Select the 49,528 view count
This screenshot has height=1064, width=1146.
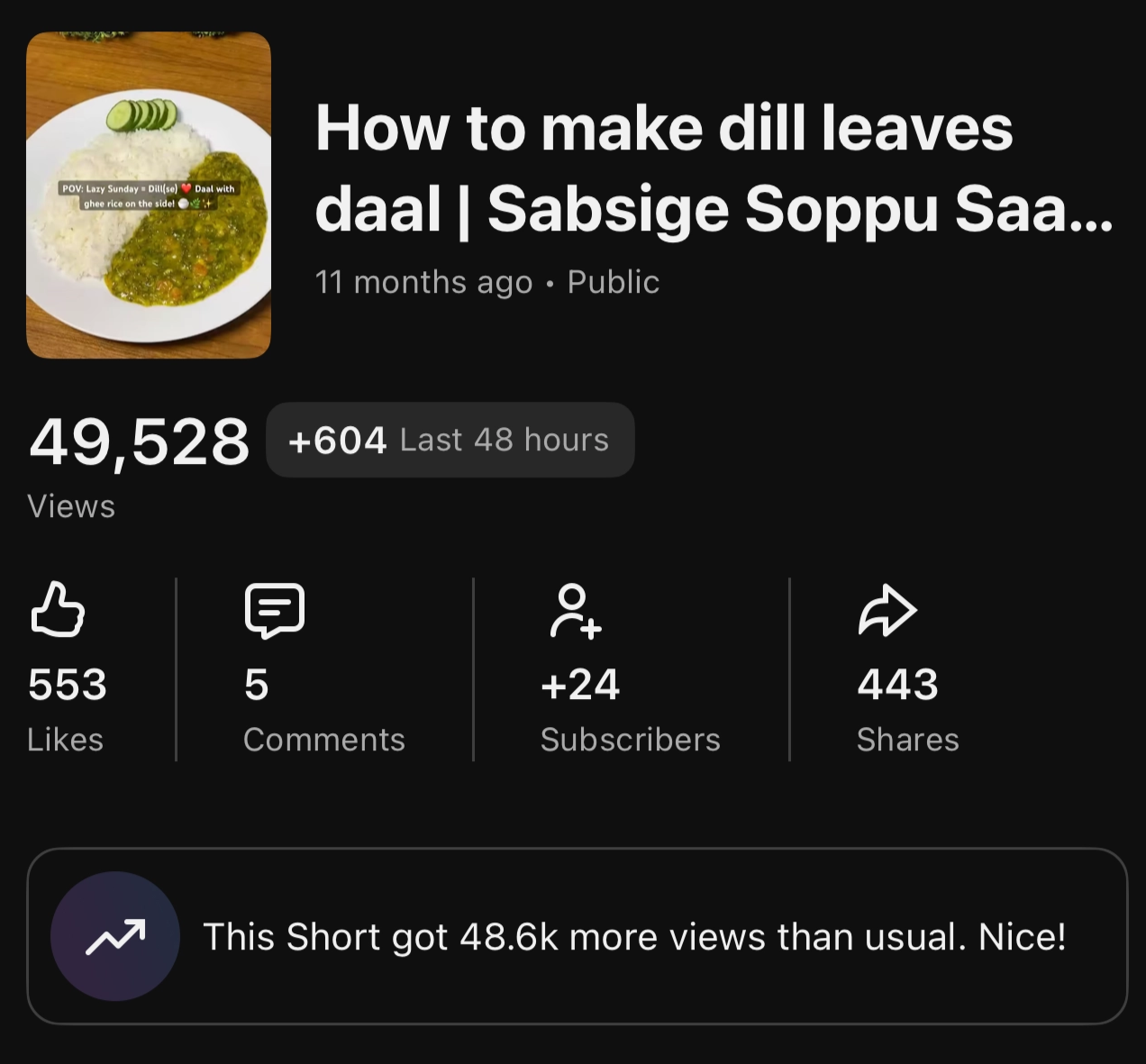point(139,442)
